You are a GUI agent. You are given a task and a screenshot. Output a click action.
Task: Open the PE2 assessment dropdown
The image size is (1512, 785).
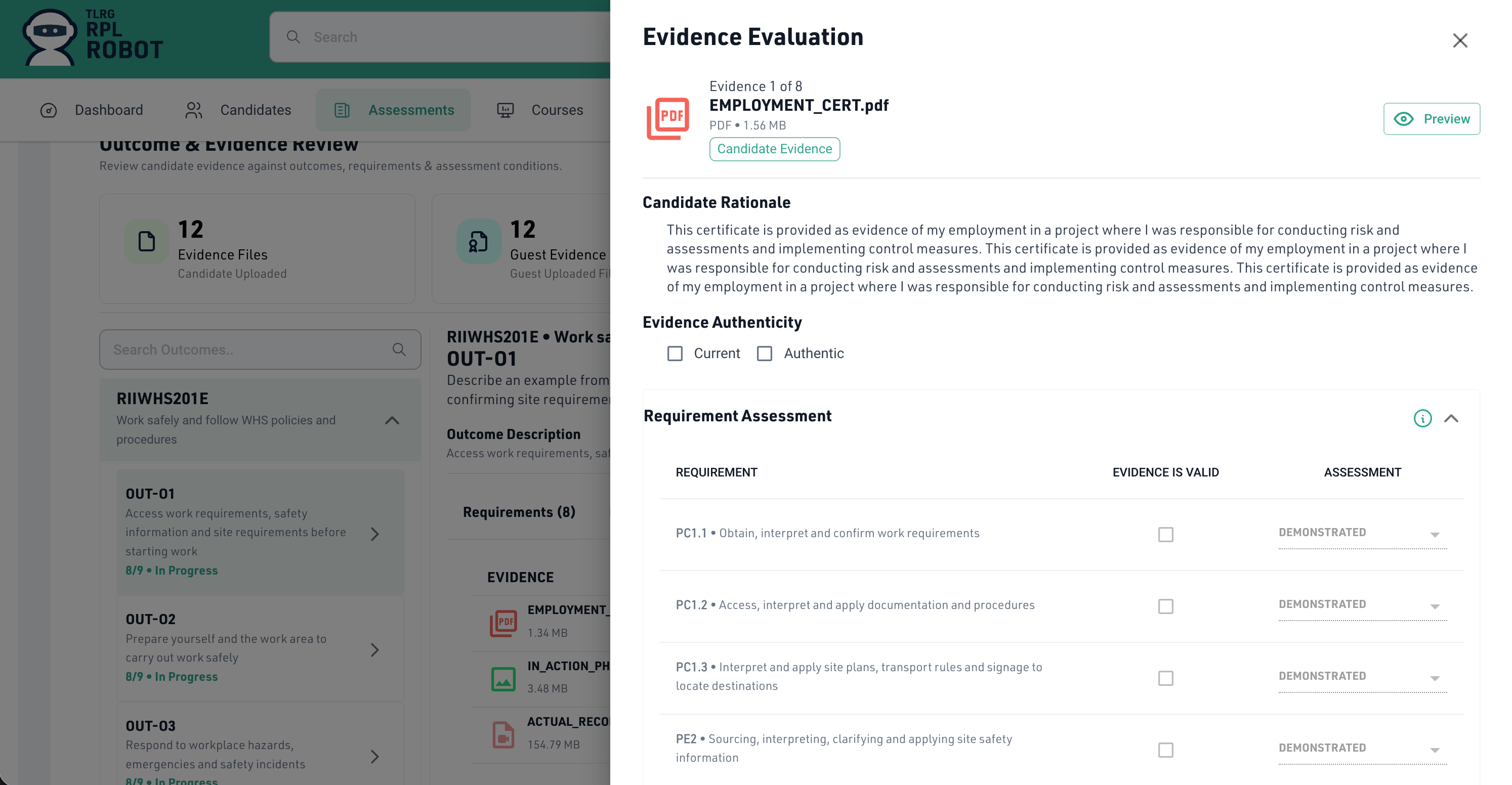point(1362,749)
